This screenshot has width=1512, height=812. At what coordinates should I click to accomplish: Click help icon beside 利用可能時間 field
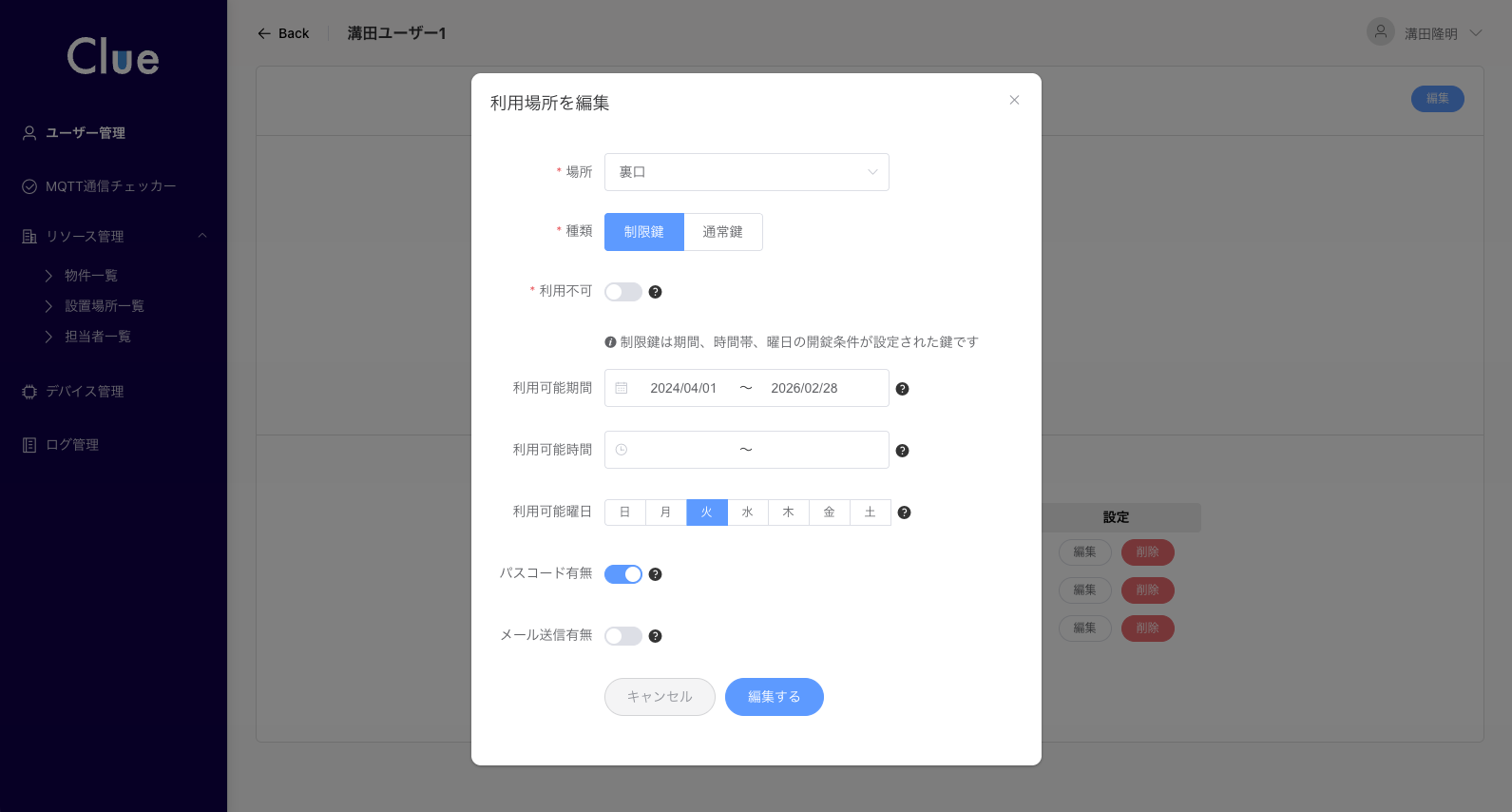point(902,451)
